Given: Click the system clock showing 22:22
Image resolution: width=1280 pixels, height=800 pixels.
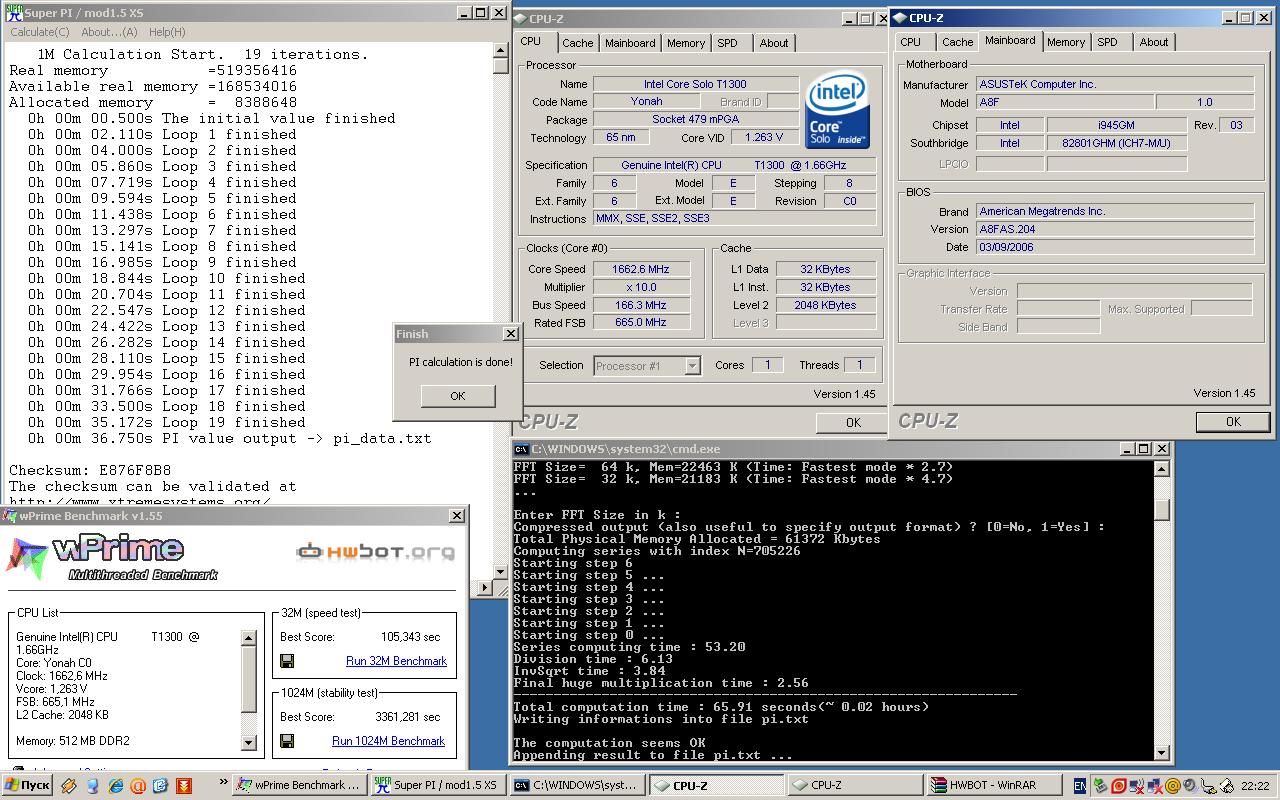Looking at the screenshot, I should tap(1255, 786).
